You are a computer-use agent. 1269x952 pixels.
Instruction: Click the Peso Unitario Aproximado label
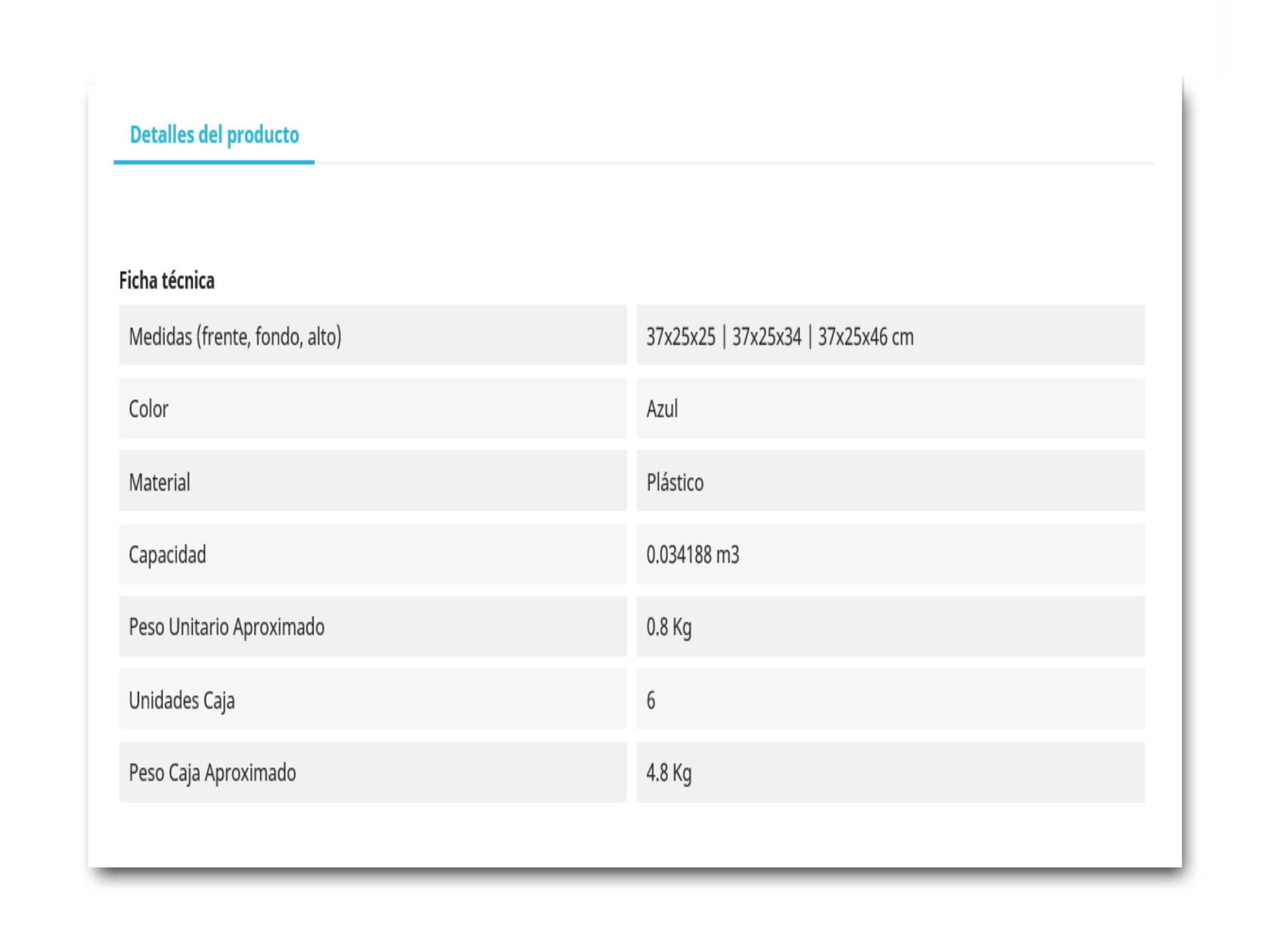pos(227,627)
